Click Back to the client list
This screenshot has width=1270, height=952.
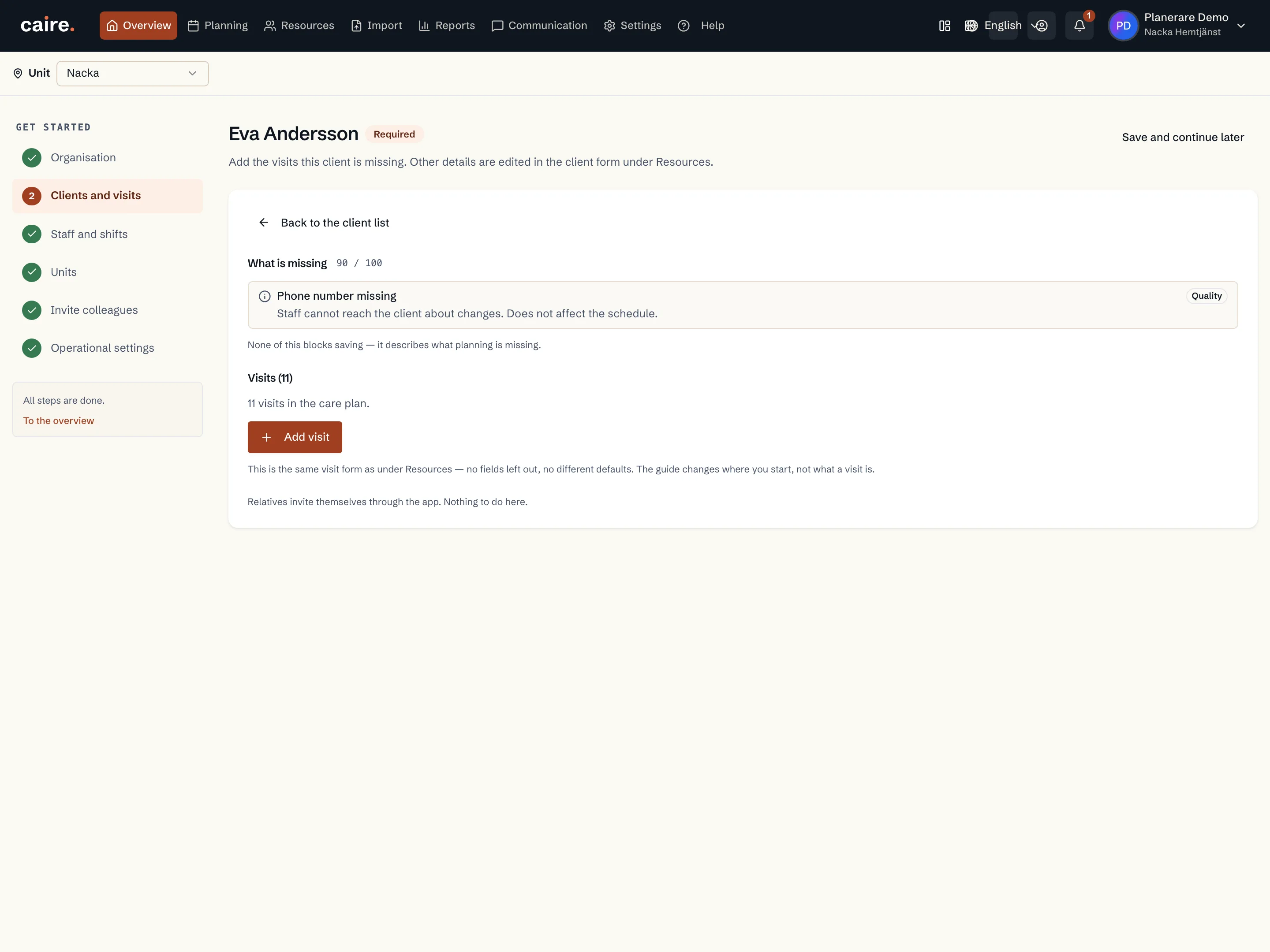[x=324, y=223]
